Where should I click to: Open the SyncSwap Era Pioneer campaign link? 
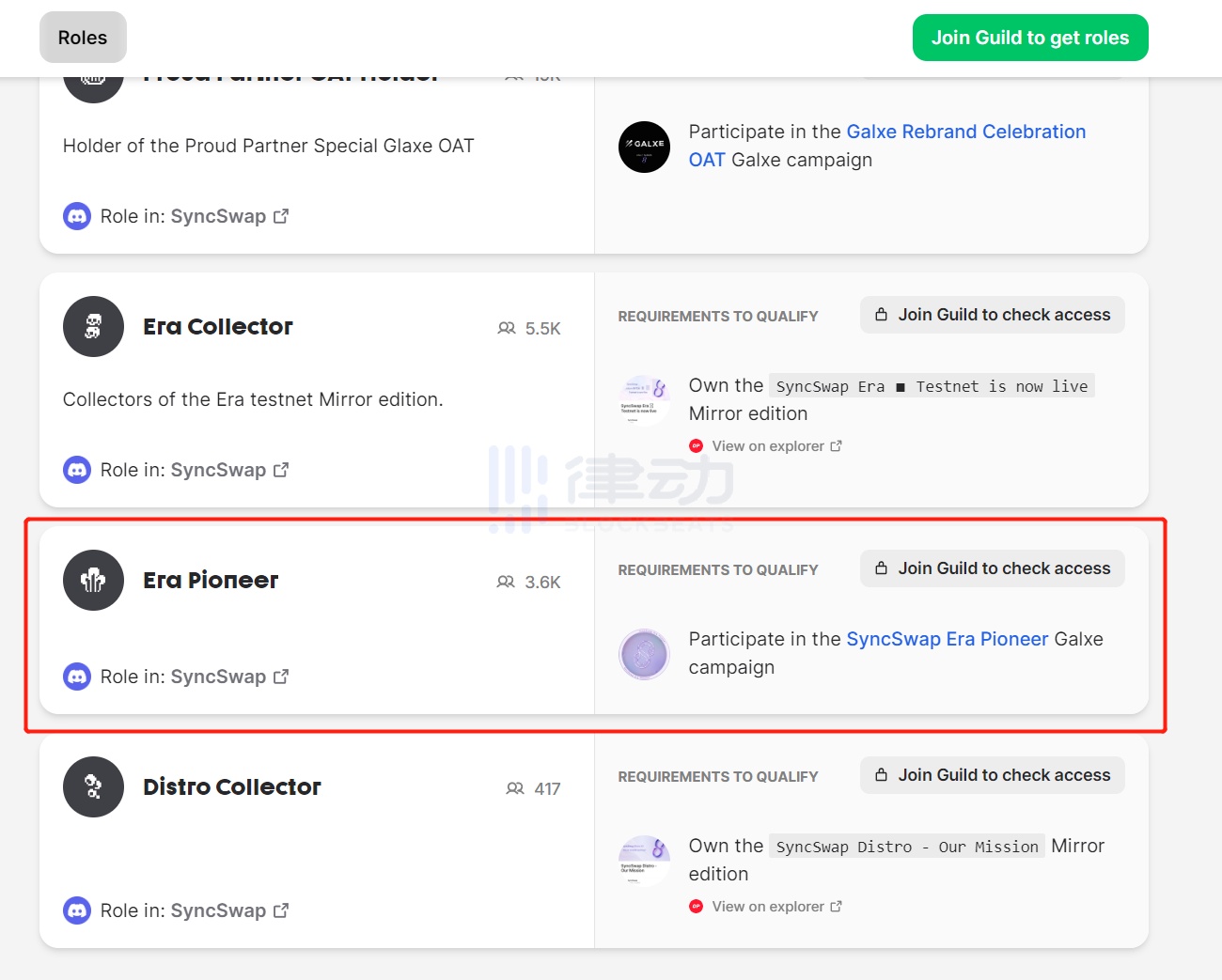point(947,639)
